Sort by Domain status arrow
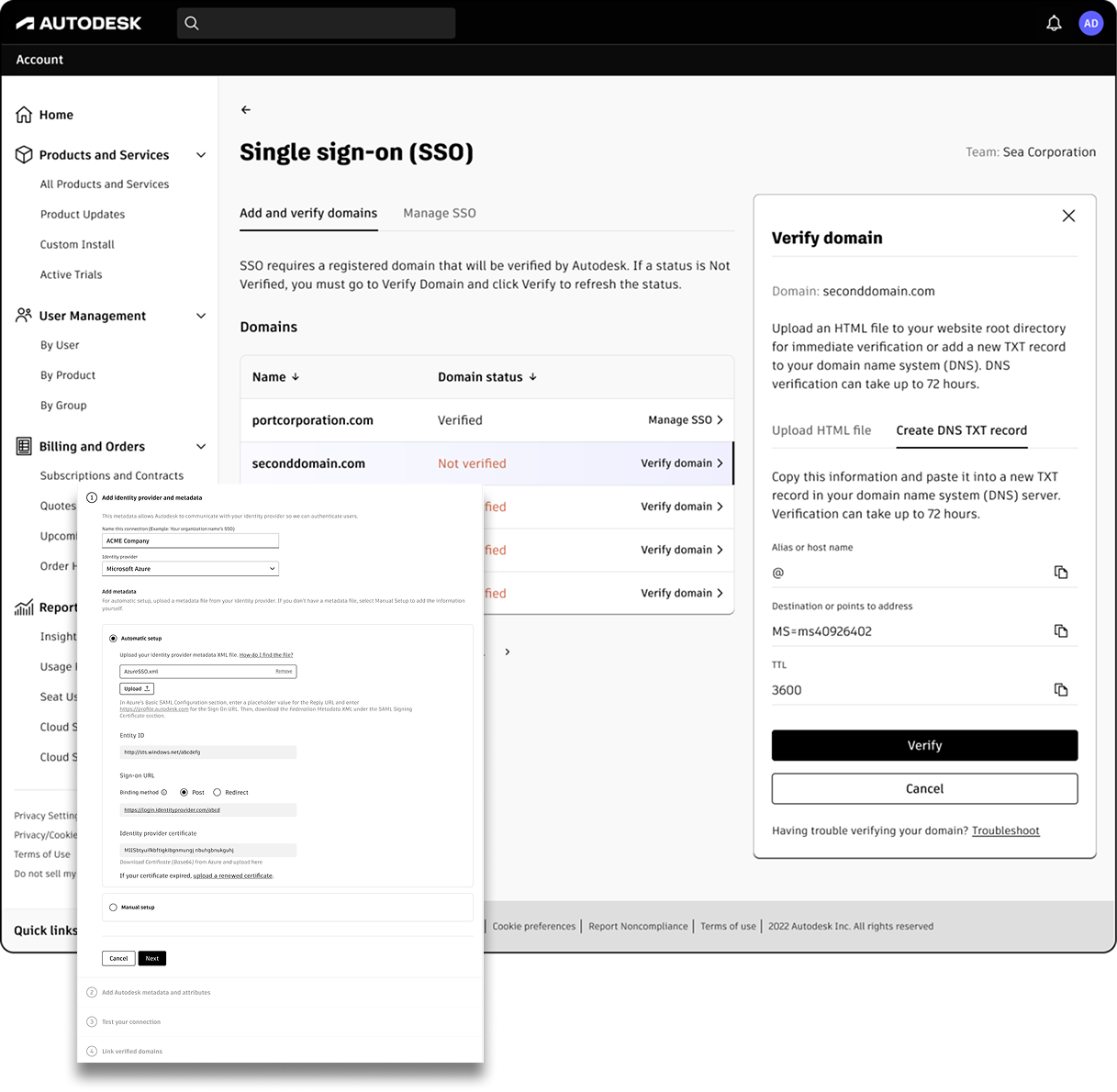This screenshot has height=1092, width=1117. 533,377
